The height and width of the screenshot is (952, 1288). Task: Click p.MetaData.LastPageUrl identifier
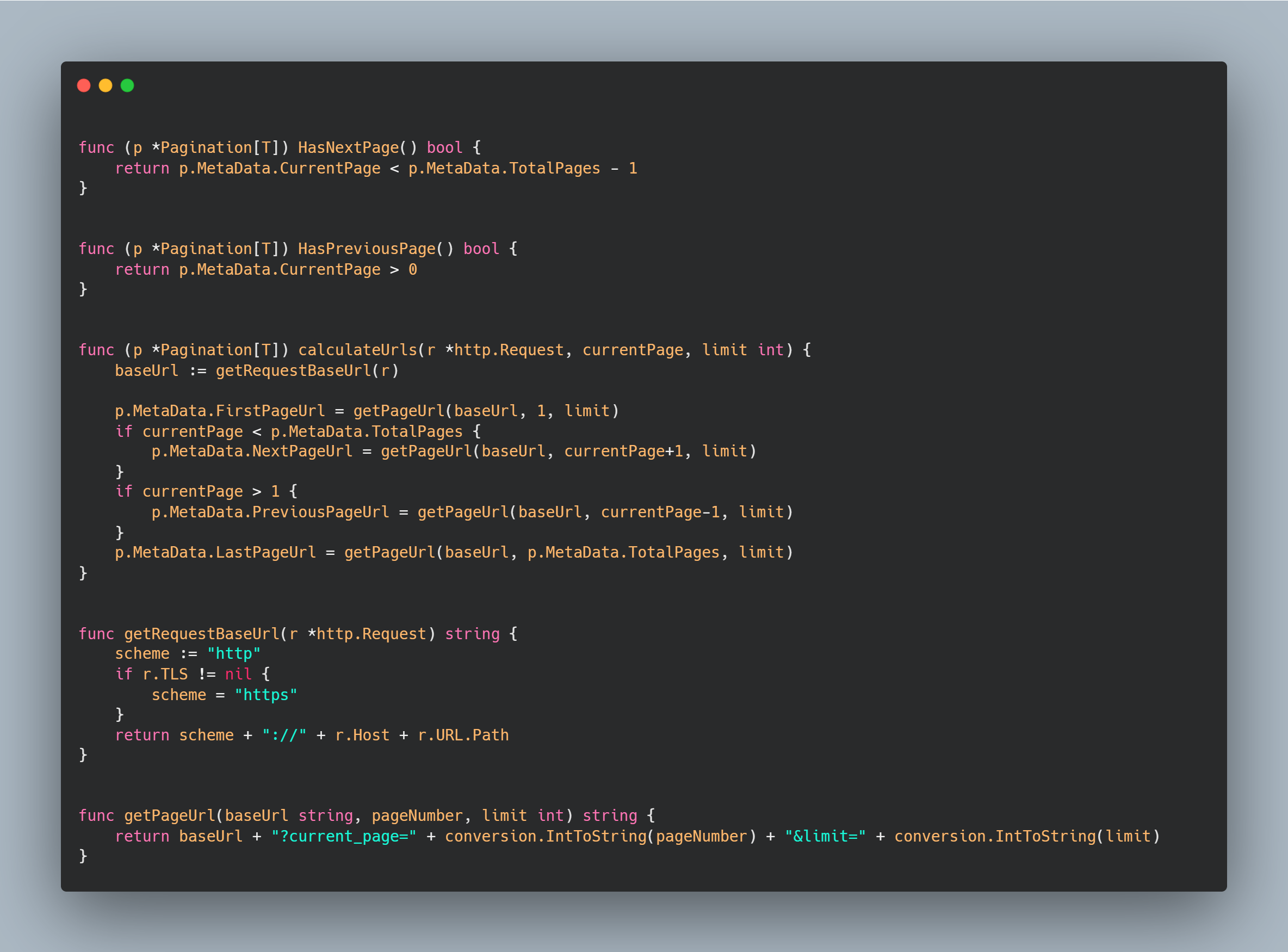coord(215,553)
